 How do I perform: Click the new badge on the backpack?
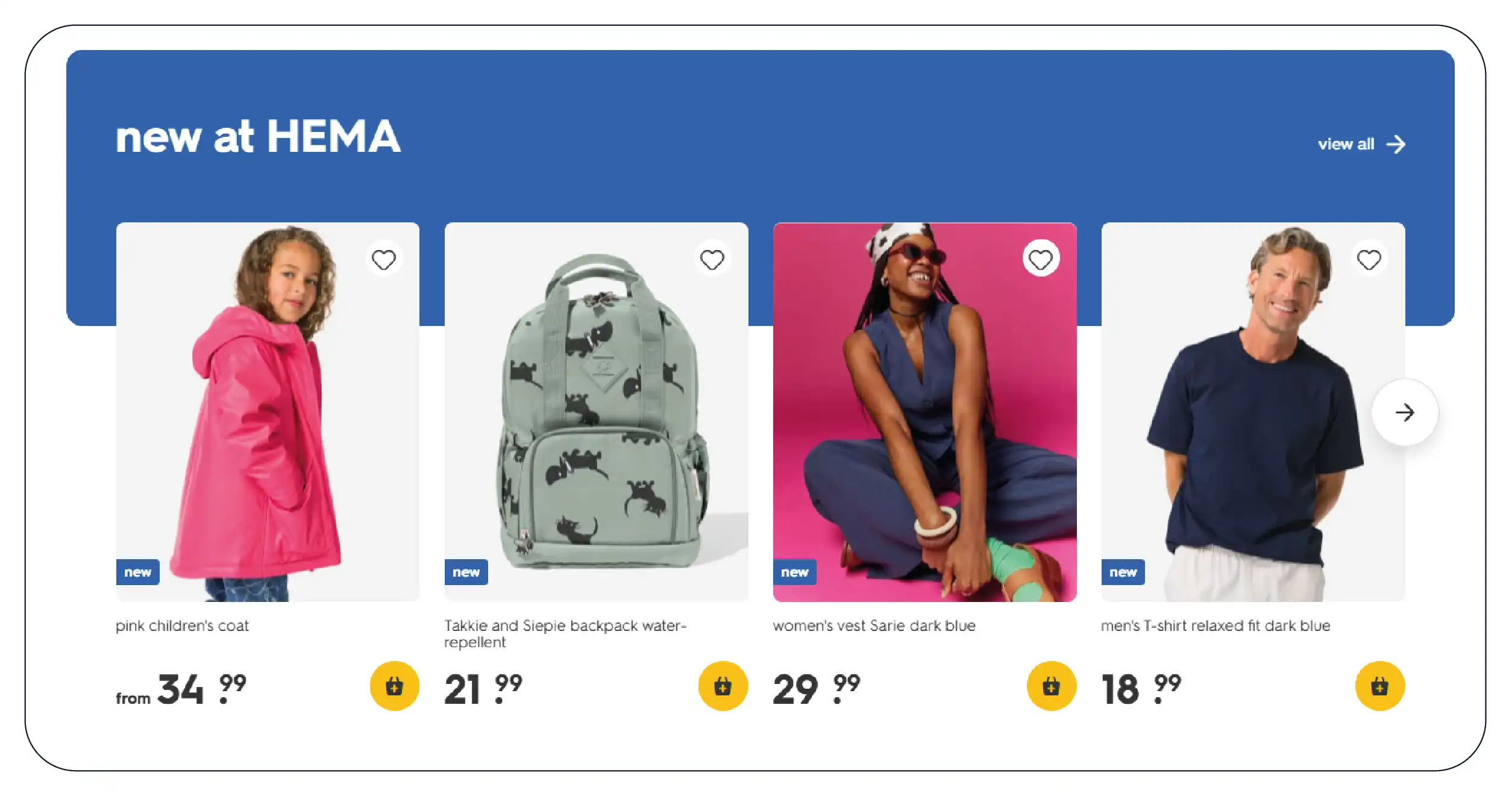pos(466,572)
